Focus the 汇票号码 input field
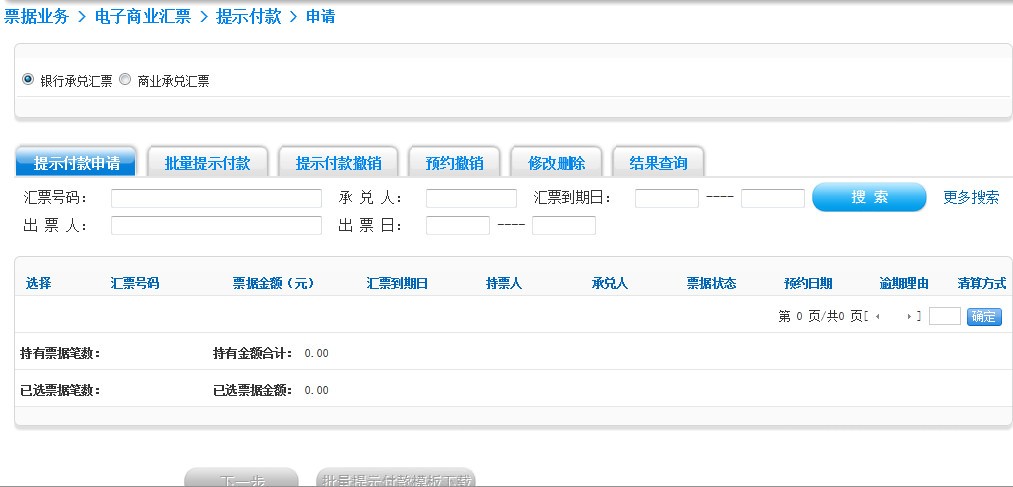This screenshot has height=487, width=1013. [216, 198]
